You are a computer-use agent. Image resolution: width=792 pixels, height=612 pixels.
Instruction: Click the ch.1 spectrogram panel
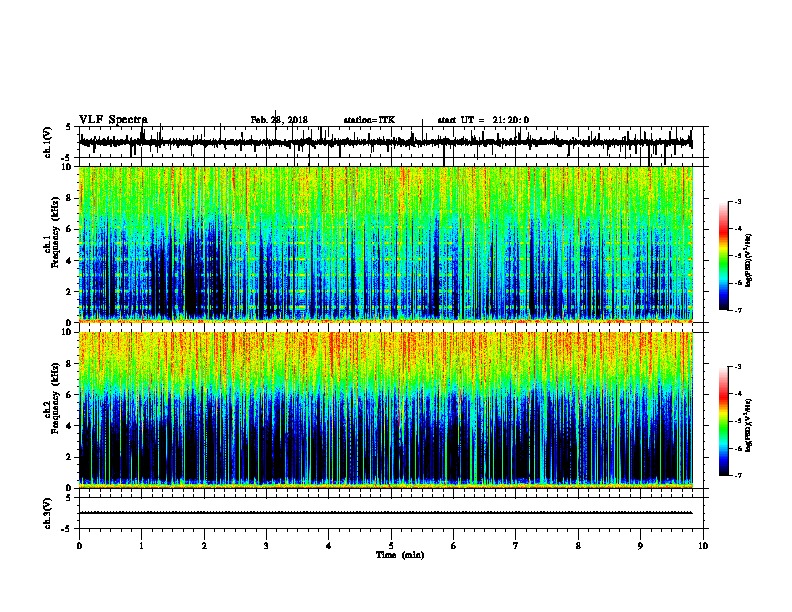tap(386, 244)
